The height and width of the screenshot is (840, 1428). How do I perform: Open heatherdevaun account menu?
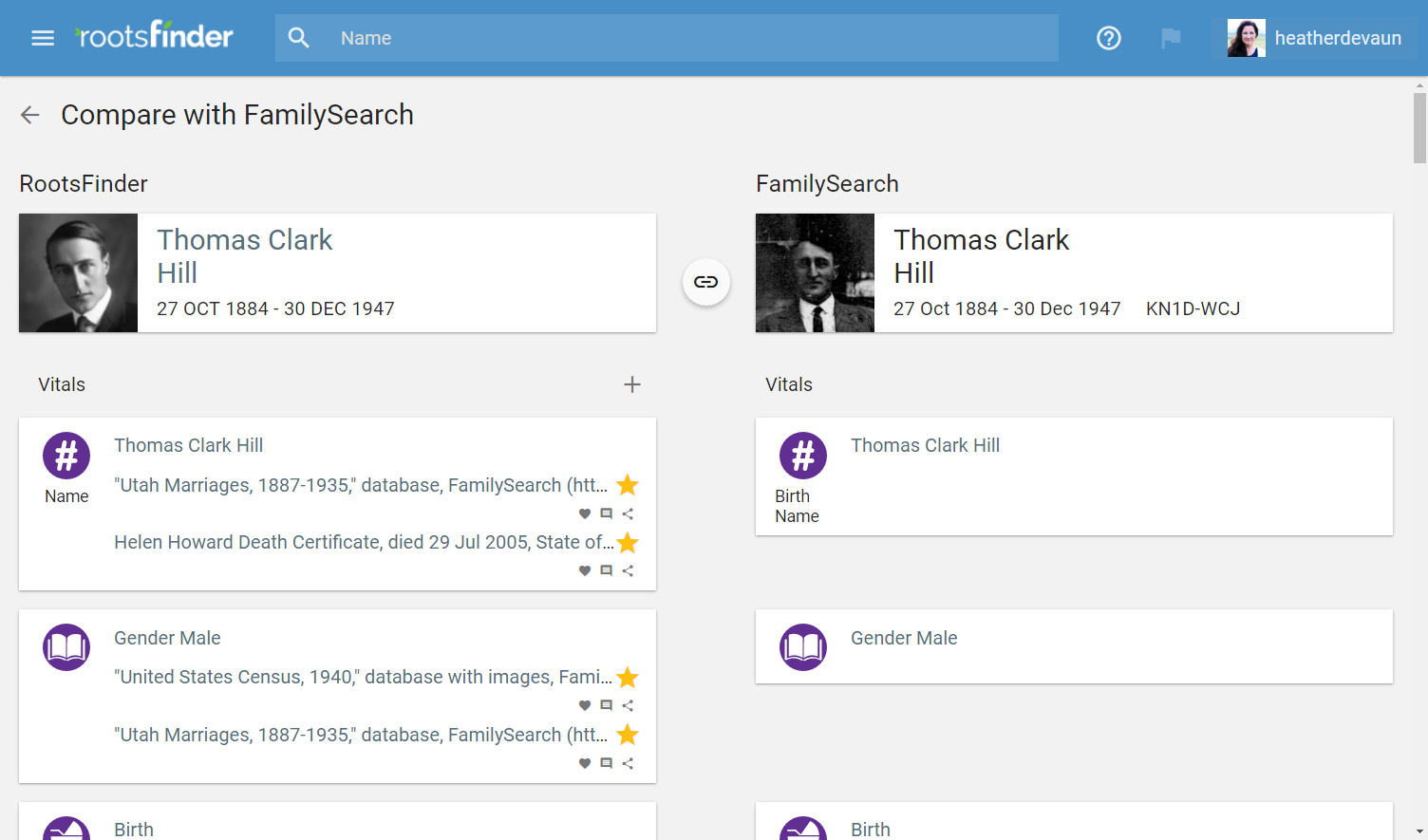1314,38
